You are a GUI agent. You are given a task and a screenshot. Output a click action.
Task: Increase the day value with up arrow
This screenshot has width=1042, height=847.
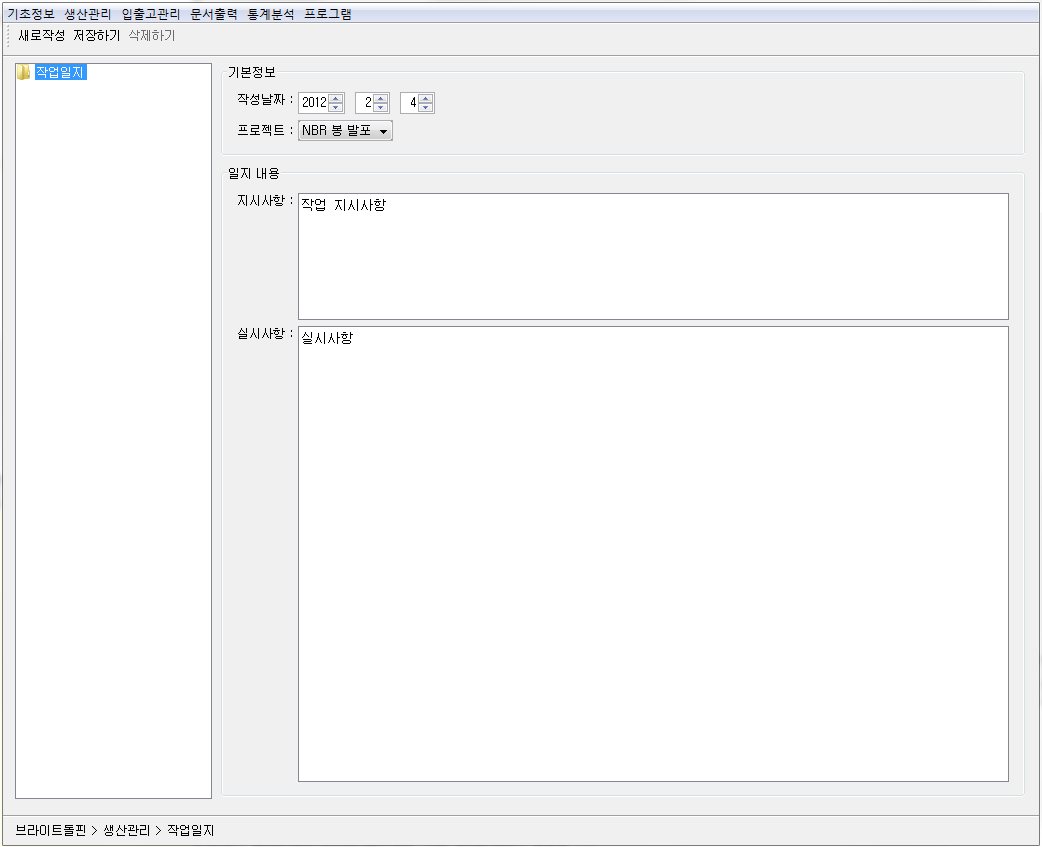coord(426,98)
